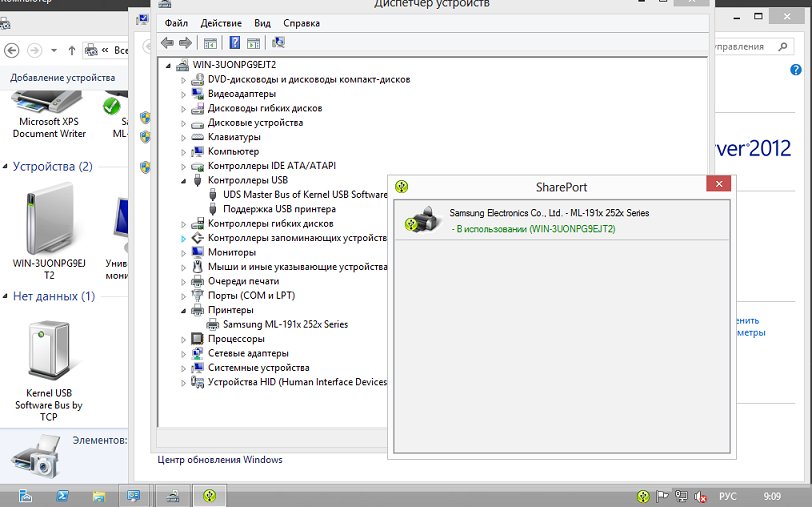Click the blue help icon in Control Panel
This screenshot has width=812, height=507.
[796, 69]
